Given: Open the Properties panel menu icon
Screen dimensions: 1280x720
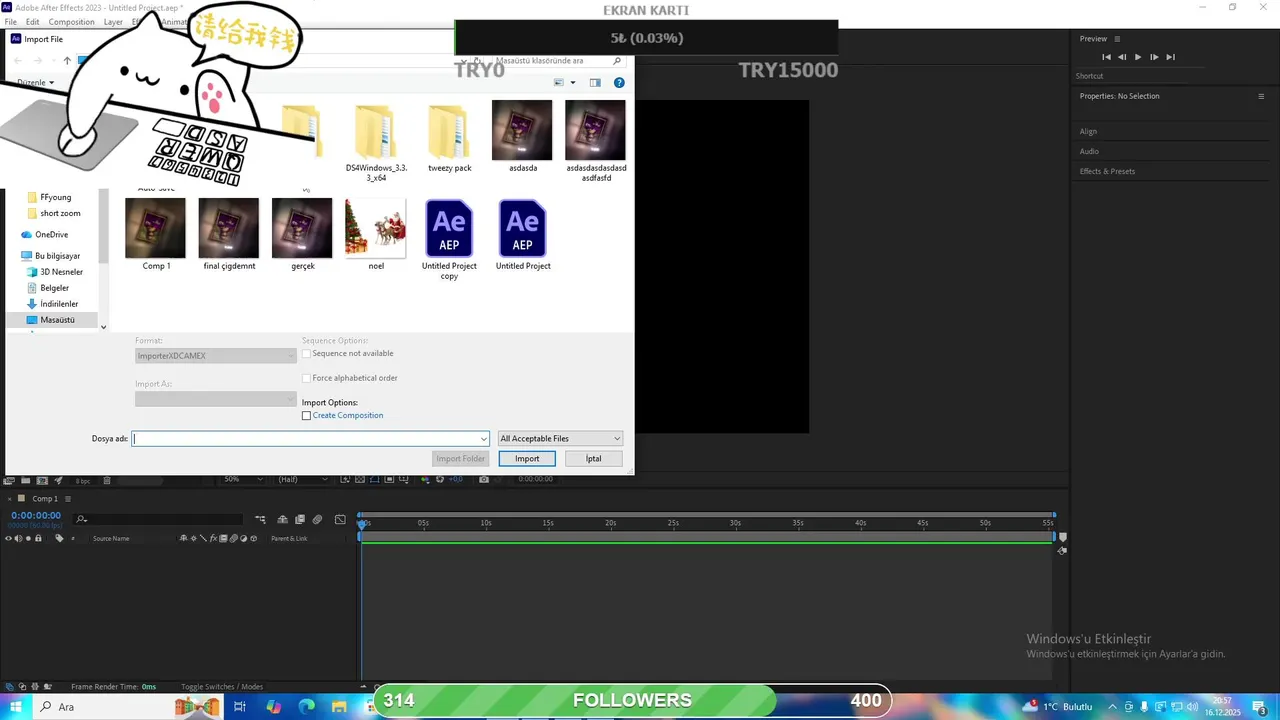Looking at the screenshot, I should (1261, 96).
